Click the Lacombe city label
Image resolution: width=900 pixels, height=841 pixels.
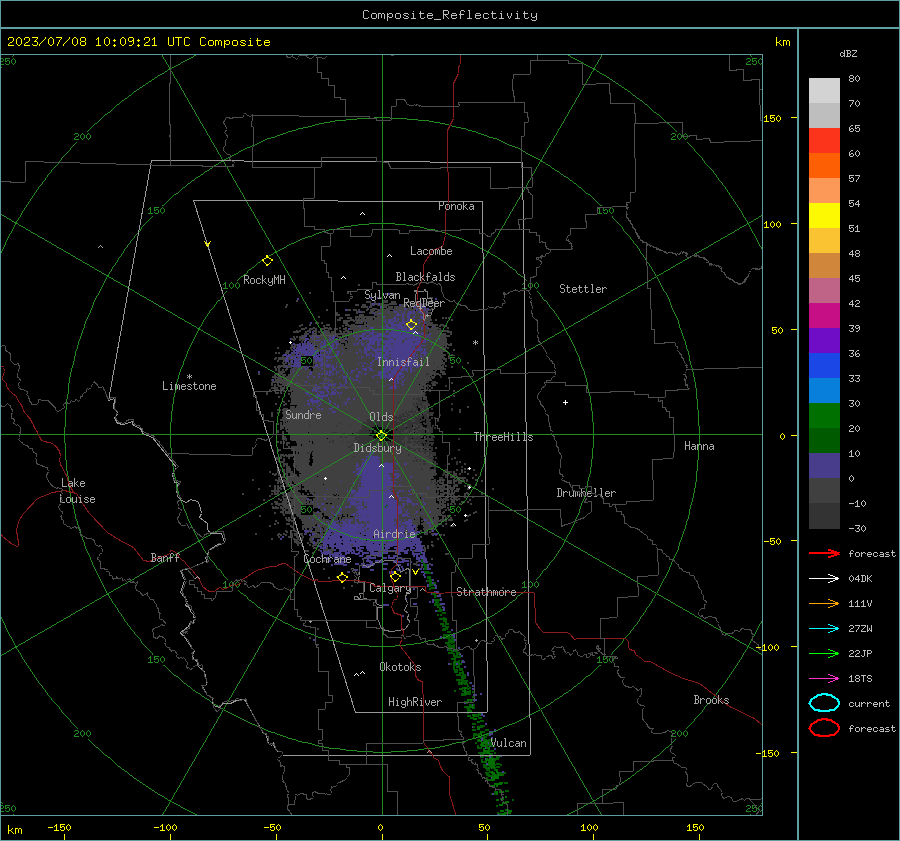pyautogui.click(x=431, y=251)
